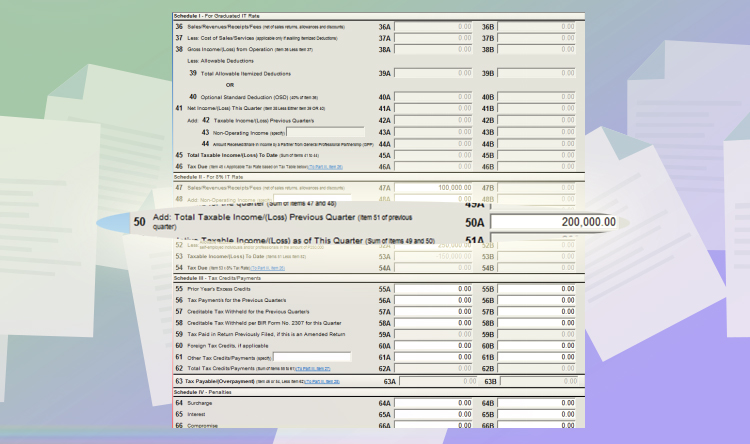Click the 'Schedule II - For 8% IT Rate' heading
This screenshot has width=750, height=444.
[x=208, y=177]
